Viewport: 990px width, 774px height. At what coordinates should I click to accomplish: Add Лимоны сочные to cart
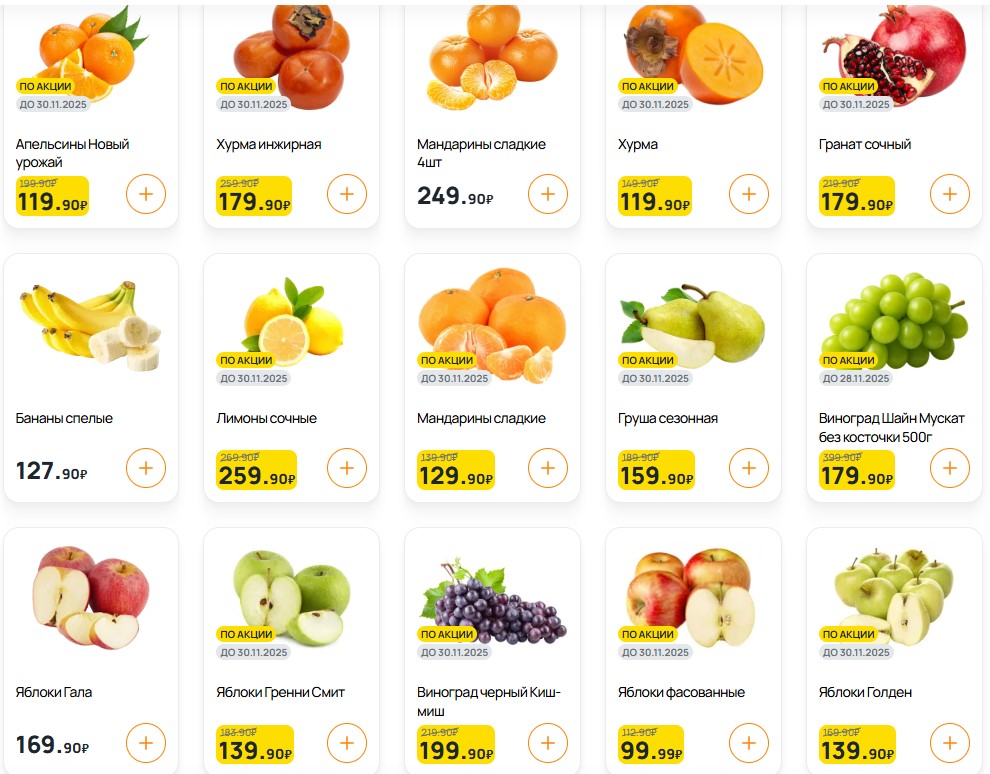coord(347,468)
